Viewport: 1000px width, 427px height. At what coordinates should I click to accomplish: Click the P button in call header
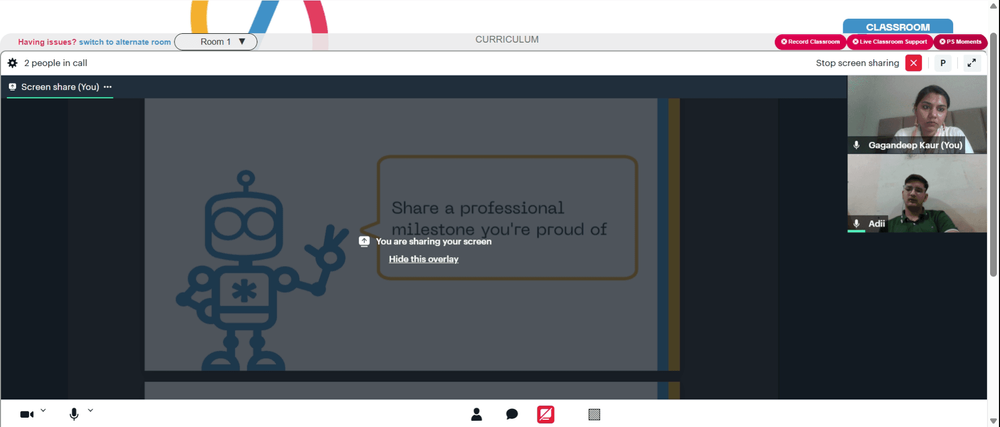[943, 63]
